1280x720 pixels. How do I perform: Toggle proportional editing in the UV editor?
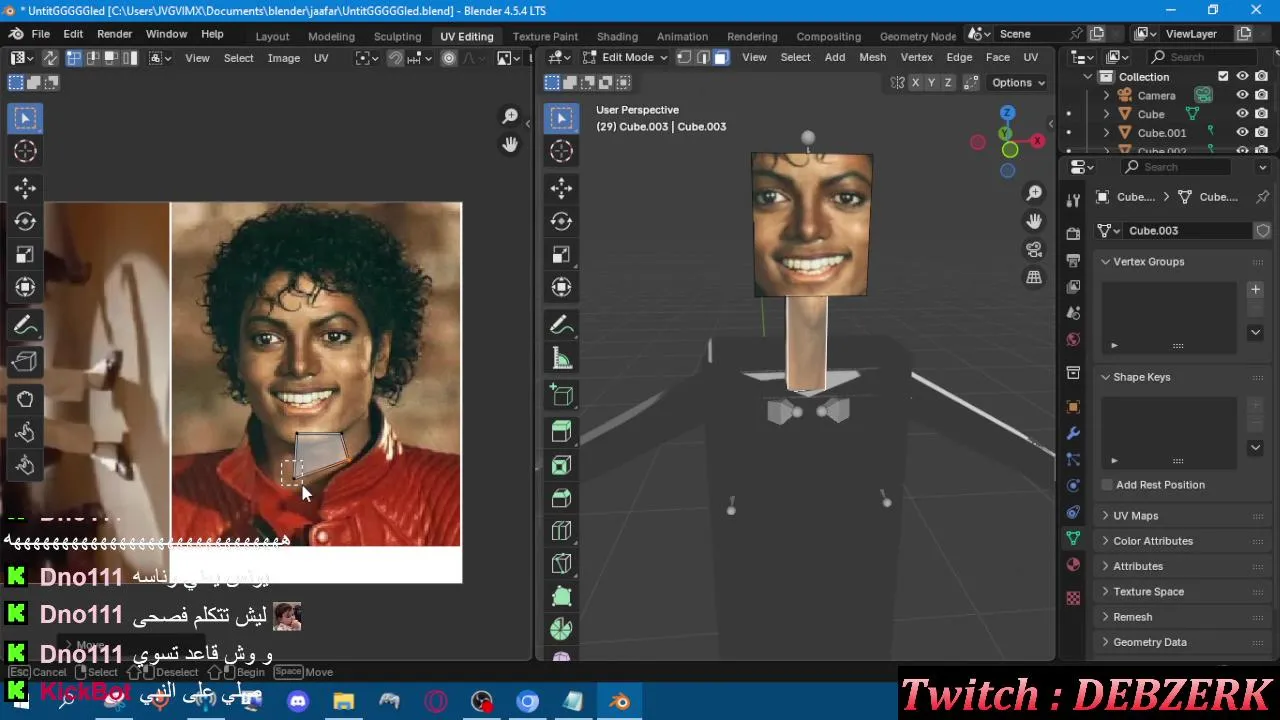(449, 58)
